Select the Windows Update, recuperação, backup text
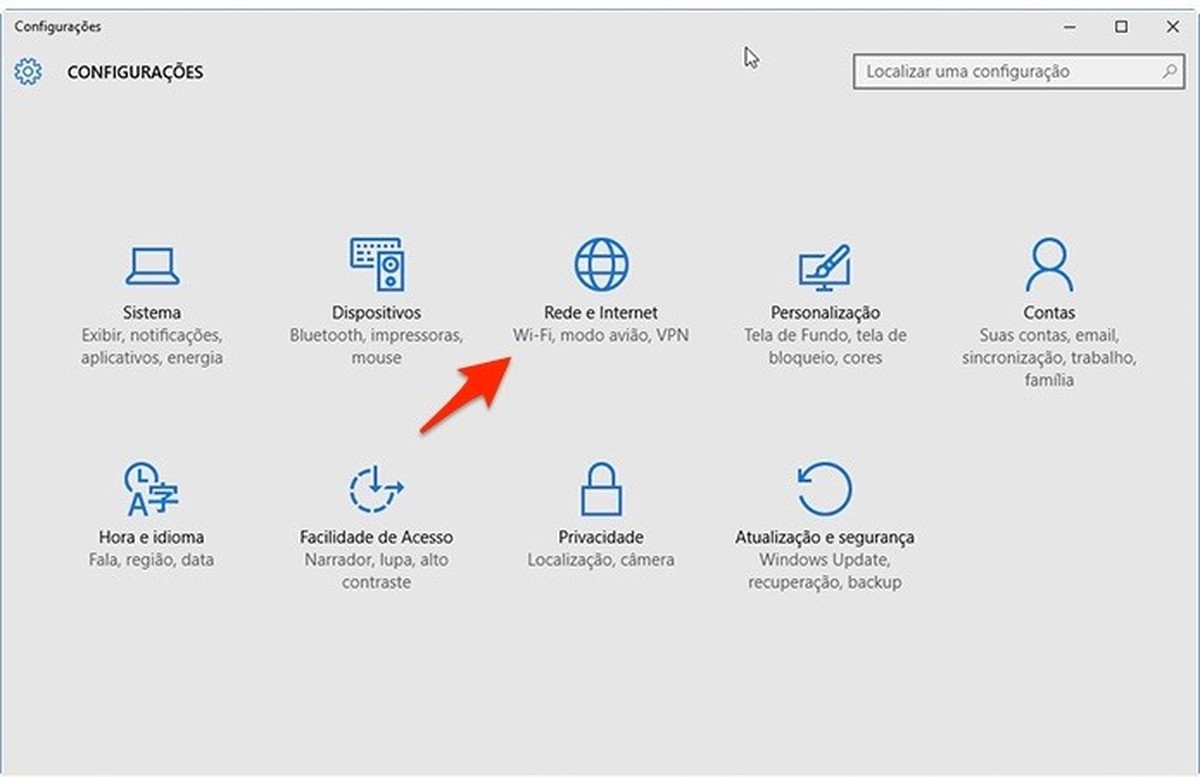 pyautogui.click(x=824, y=571)
